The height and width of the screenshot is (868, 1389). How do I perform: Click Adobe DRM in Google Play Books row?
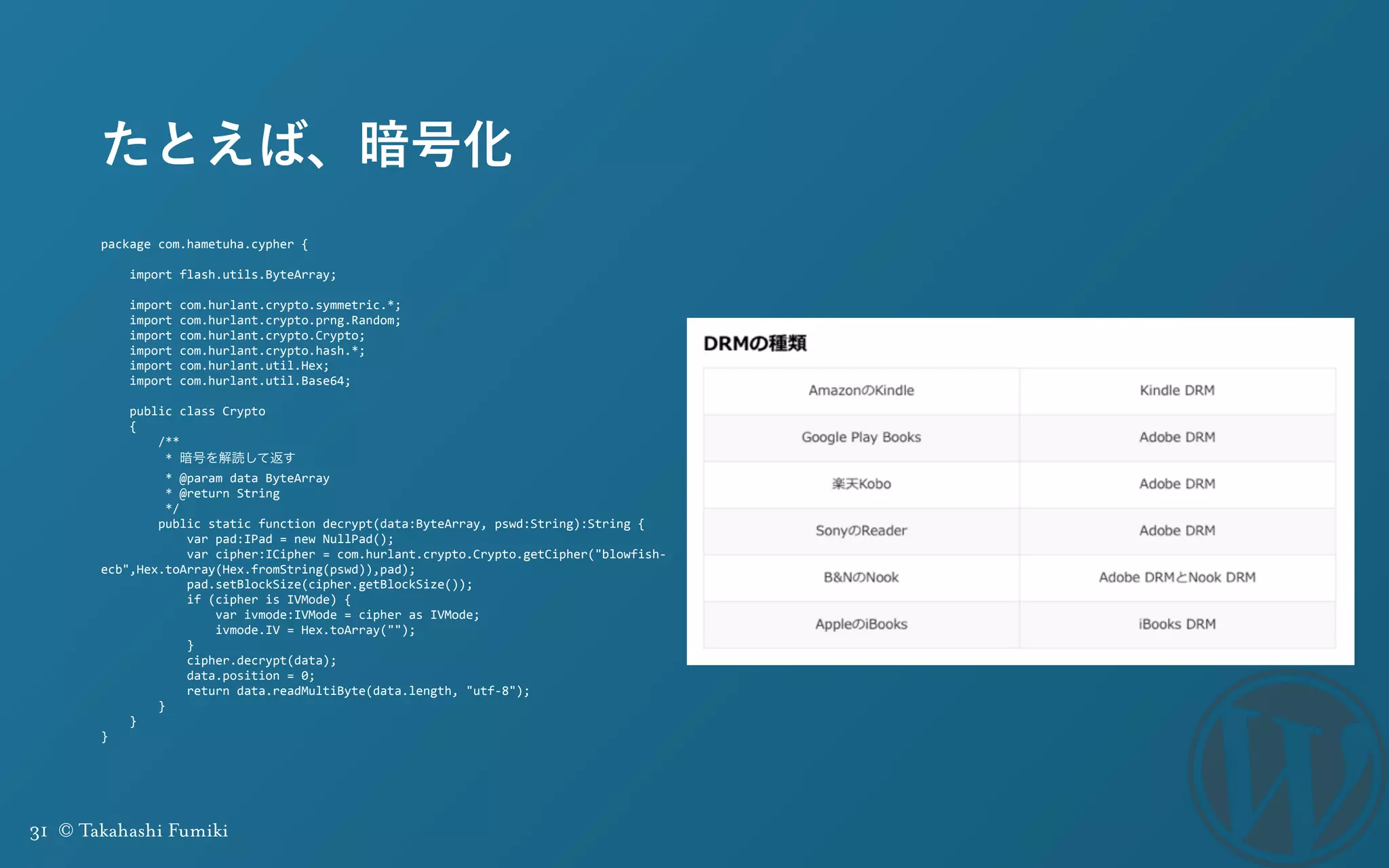pyautogui.click(x=1177, y=437)
